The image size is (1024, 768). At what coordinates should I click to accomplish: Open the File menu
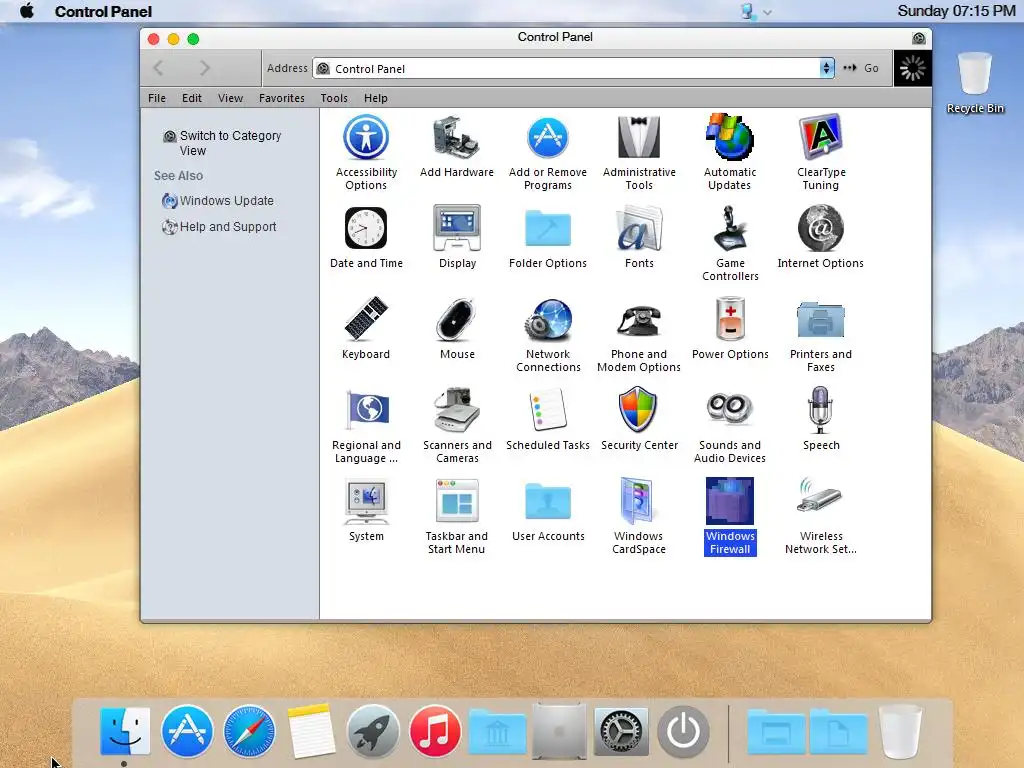point(157,98)
